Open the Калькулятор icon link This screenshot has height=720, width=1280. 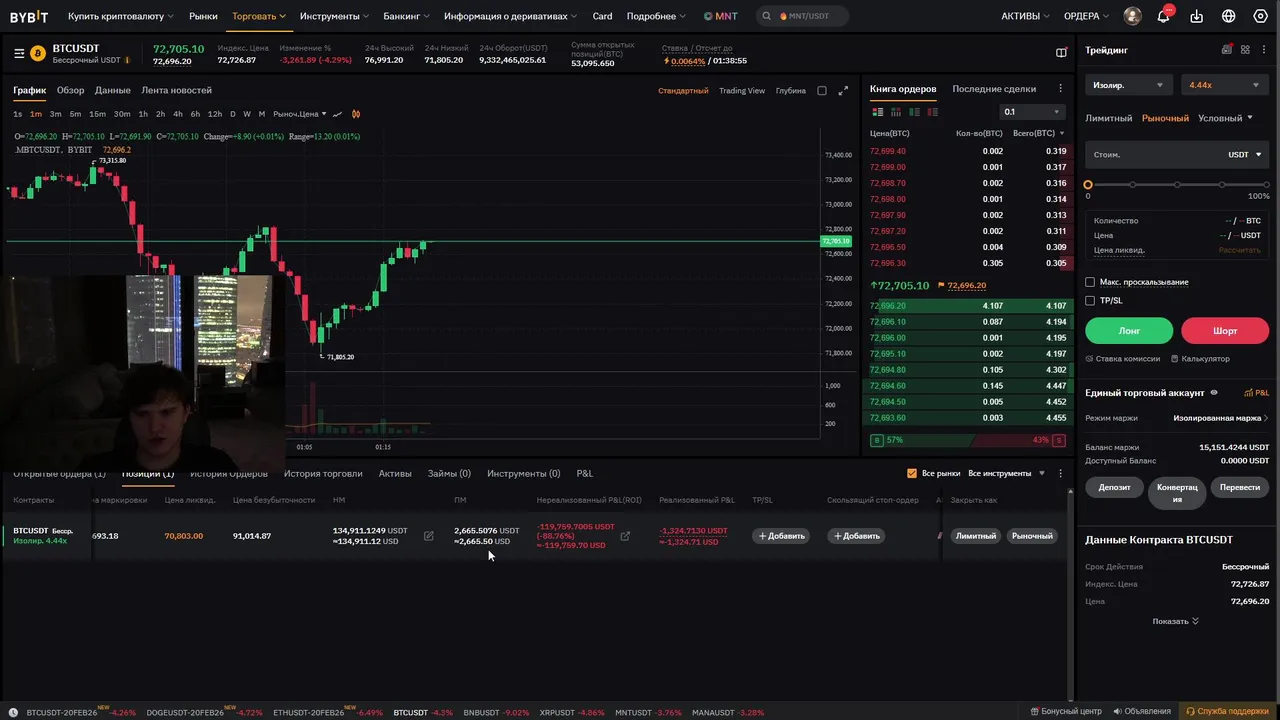[x=1199, y=358]
